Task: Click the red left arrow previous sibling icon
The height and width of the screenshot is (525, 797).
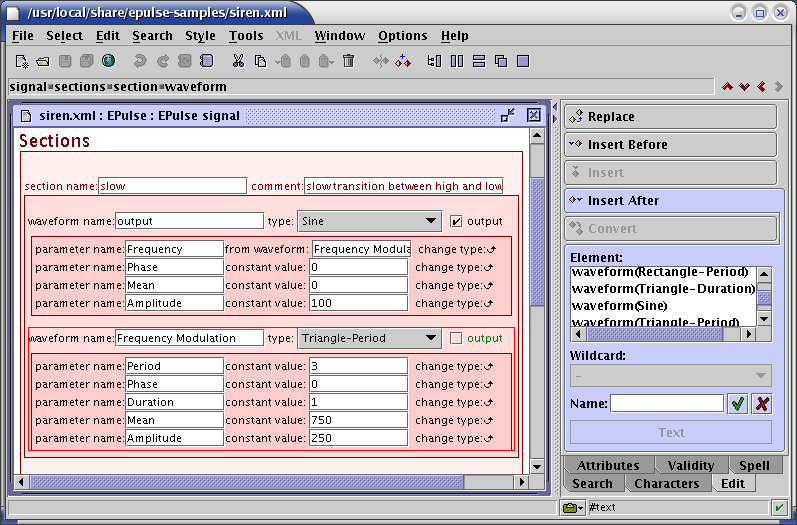Action: pyautogui.click(x=761, y=87)
